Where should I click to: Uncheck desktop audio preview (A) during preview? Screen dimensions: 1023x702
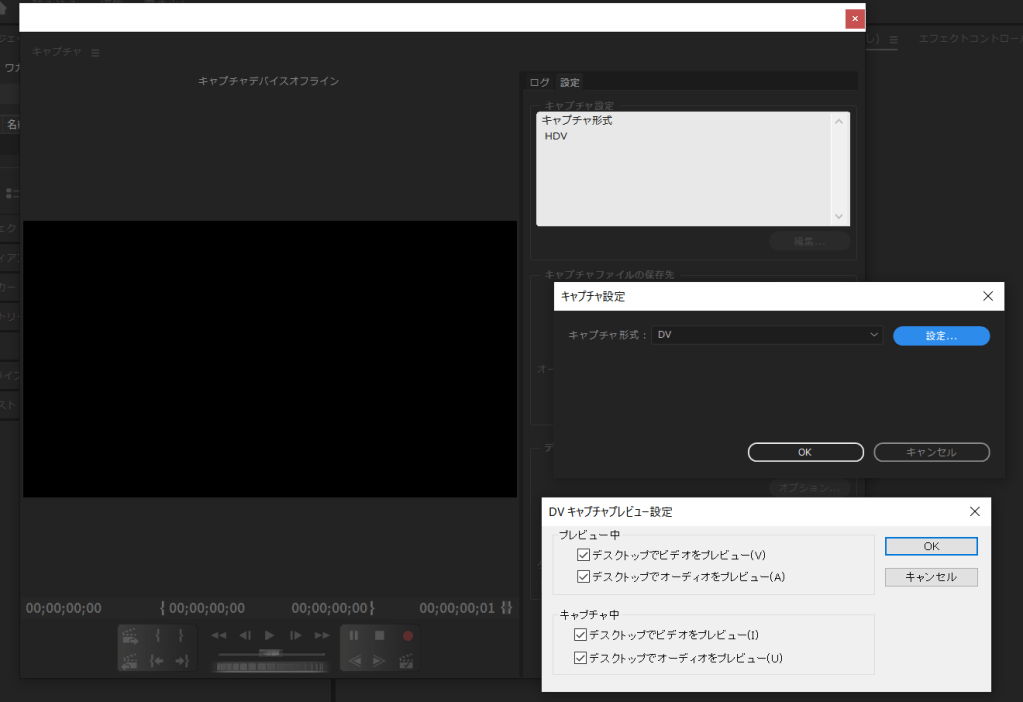(583, 577)
